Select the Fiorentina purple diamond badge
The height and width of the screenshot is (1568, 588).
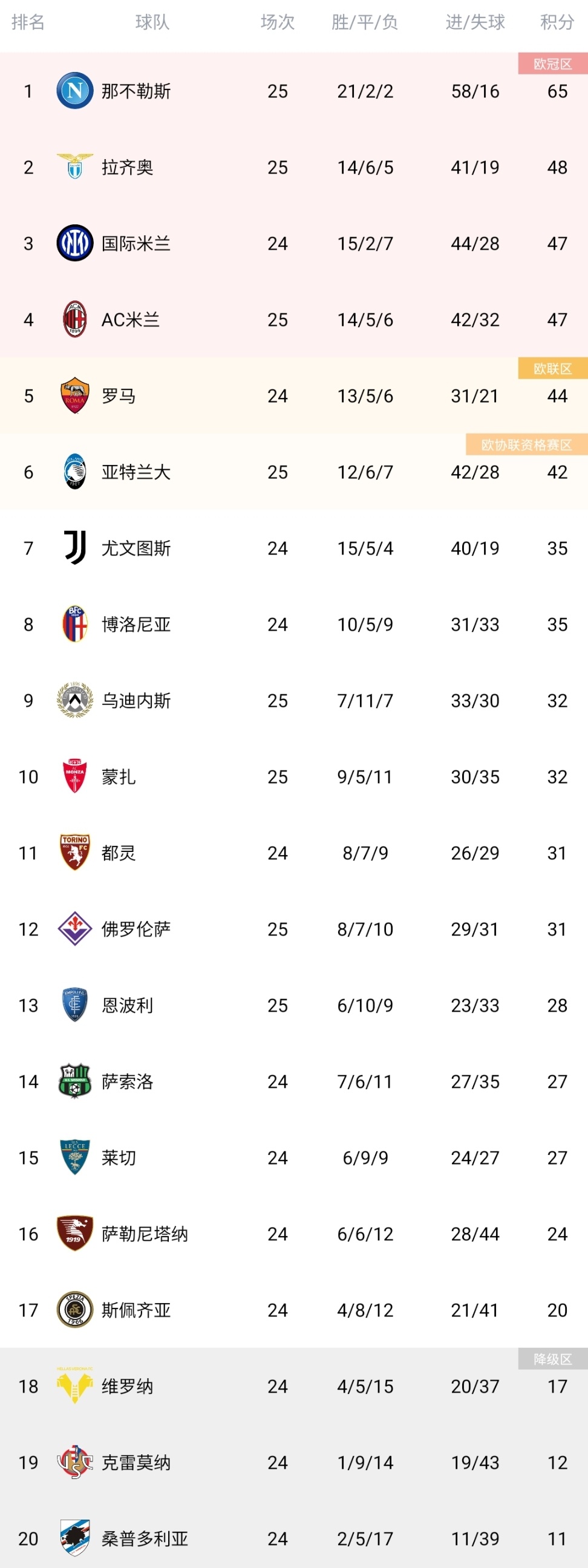coord(74,928)
